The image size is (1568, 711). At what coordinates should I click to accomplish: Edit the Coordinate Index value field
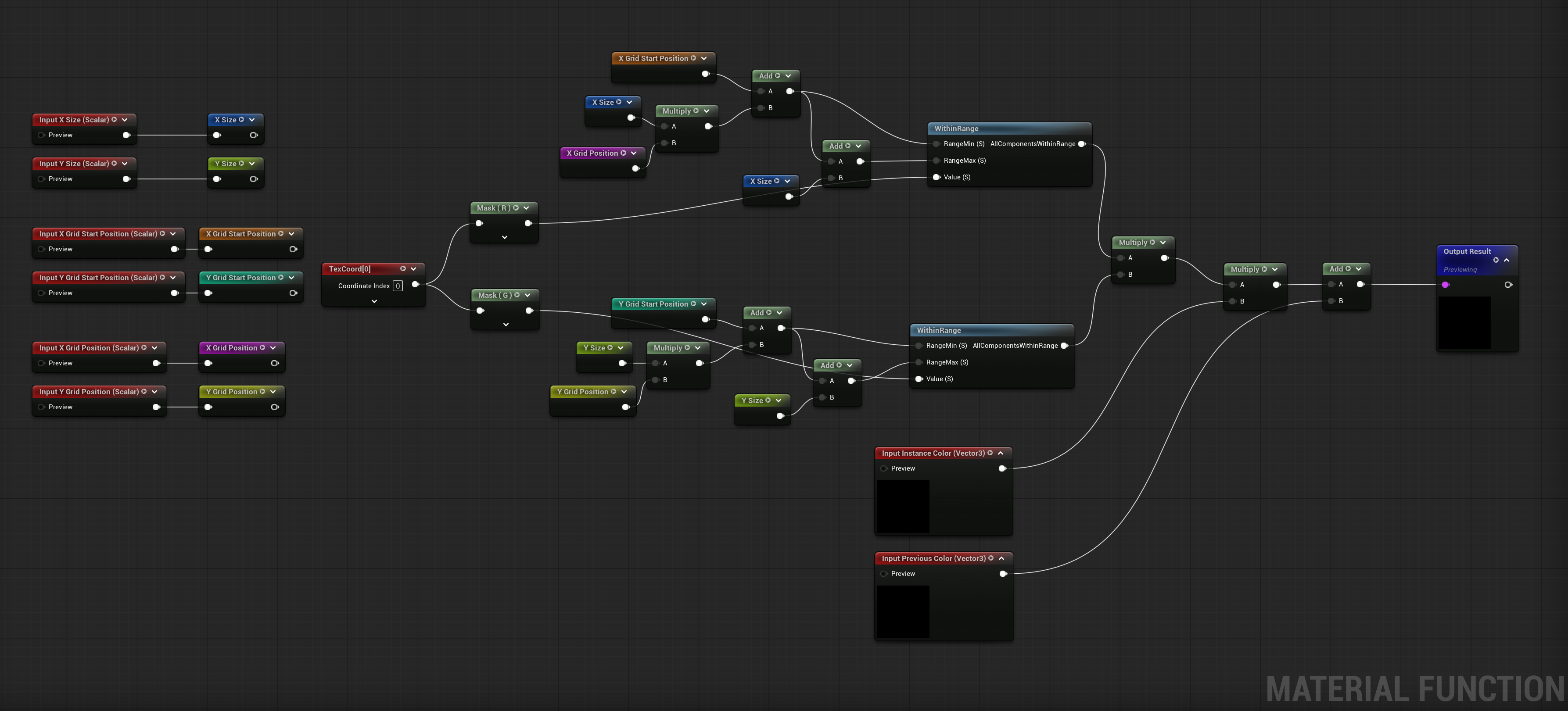click(398, 286)
